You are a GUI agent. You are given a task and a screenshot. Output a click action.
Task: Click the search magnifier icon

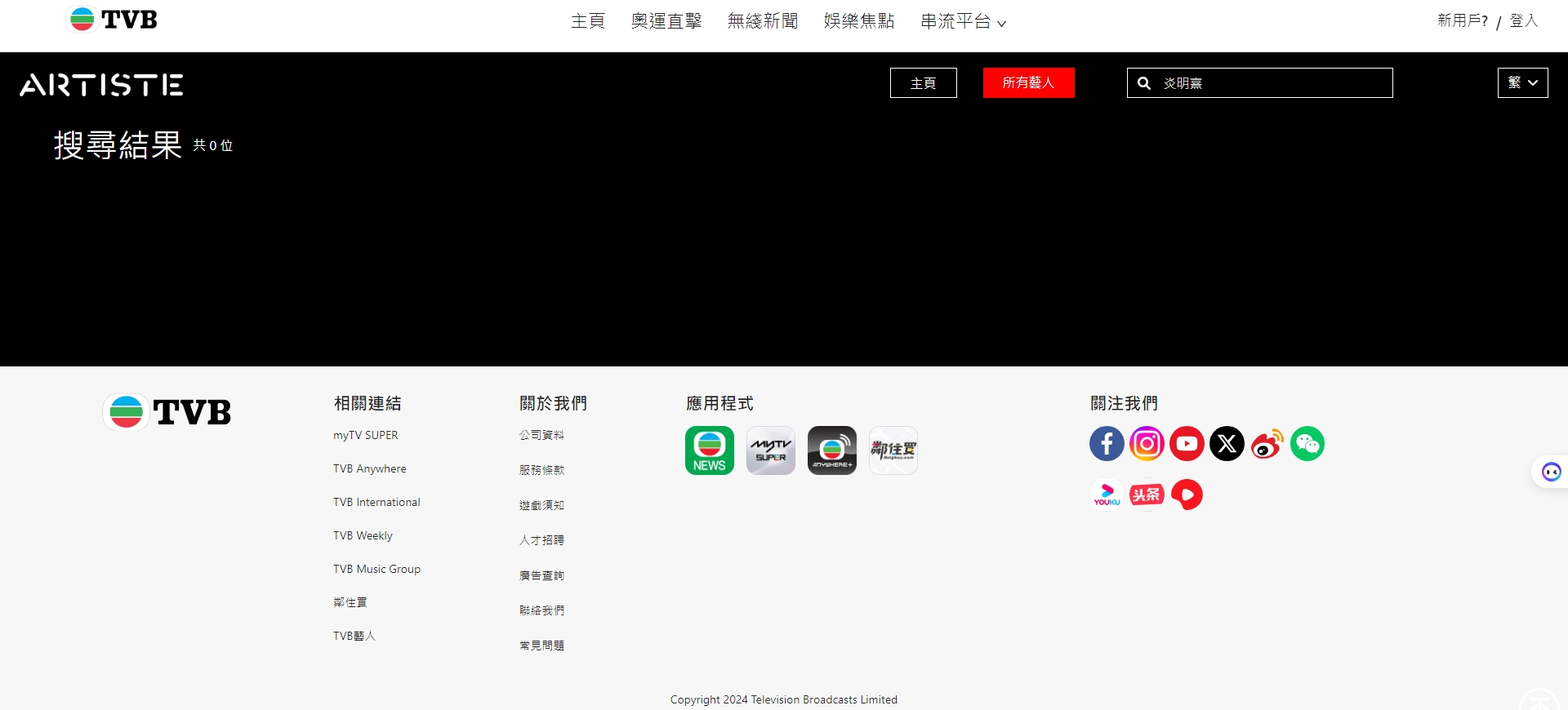coord(1144,83)
